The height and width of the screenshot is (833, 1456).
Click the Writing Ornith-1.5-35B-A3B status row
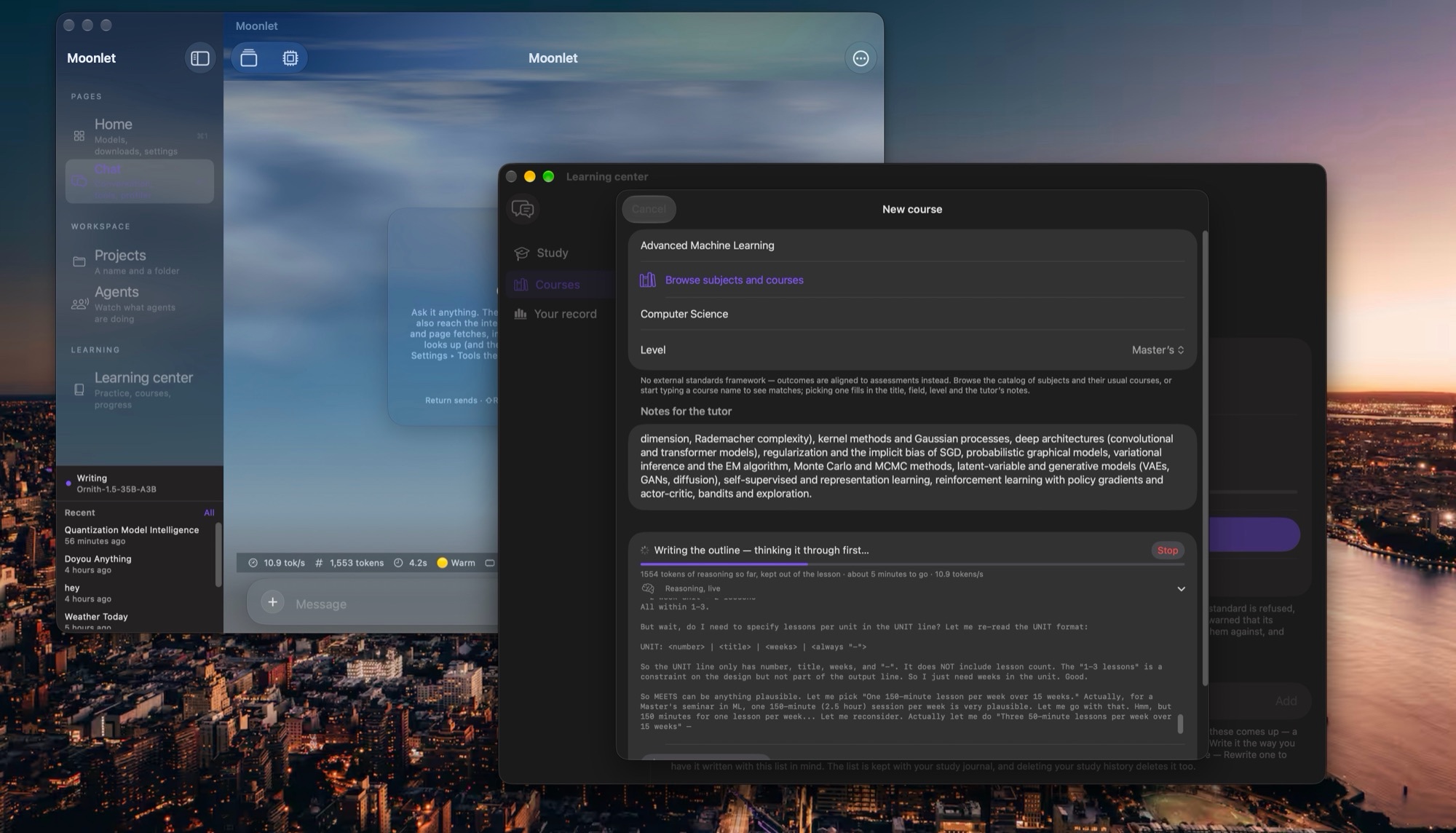[140, 483]
